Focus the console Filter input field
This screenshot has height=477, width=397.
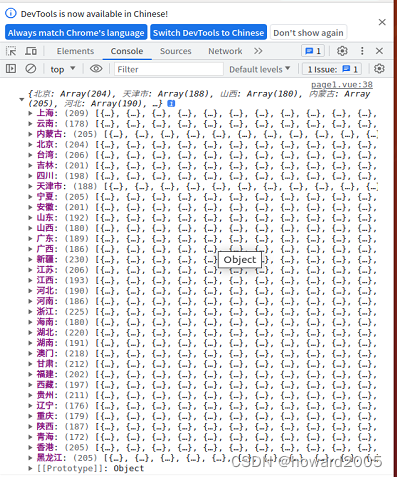coord(169,69)
